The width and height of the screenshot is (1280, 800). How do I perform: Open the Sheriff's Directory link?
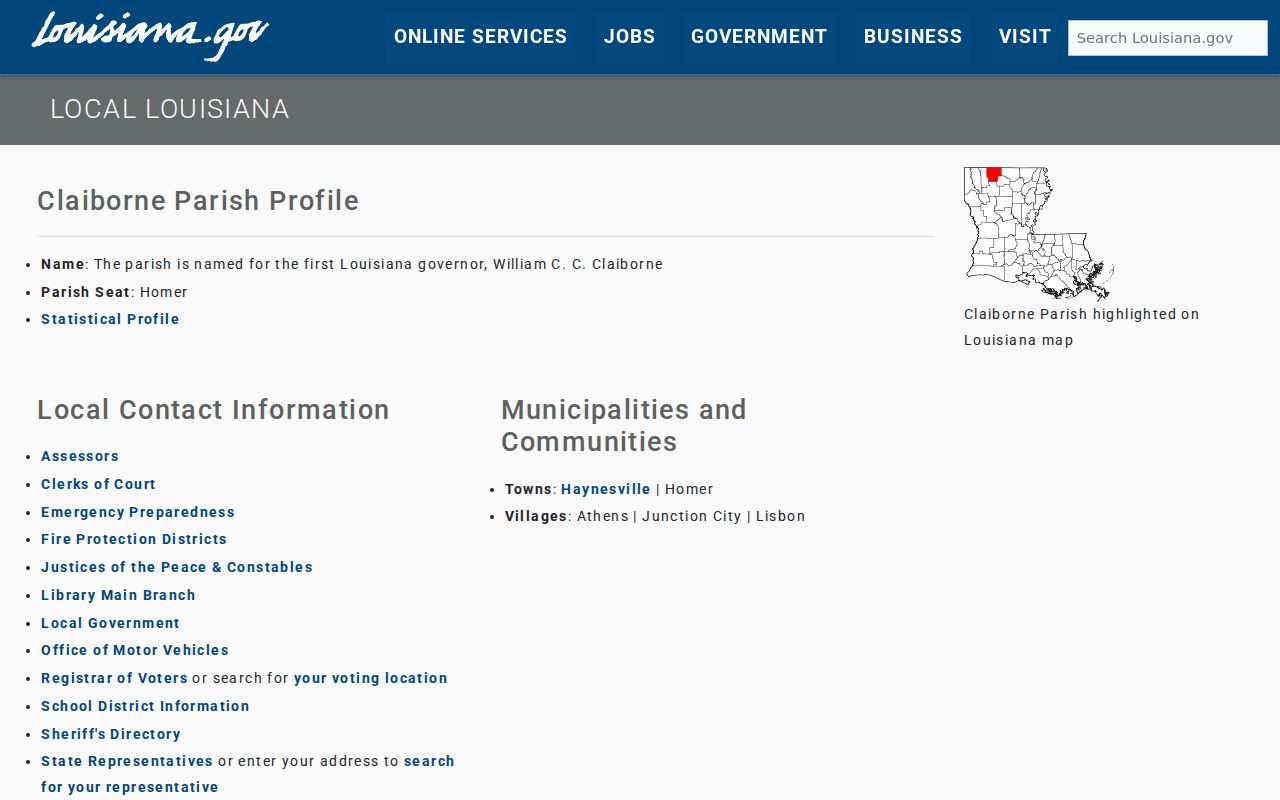[x=111, y=734]
